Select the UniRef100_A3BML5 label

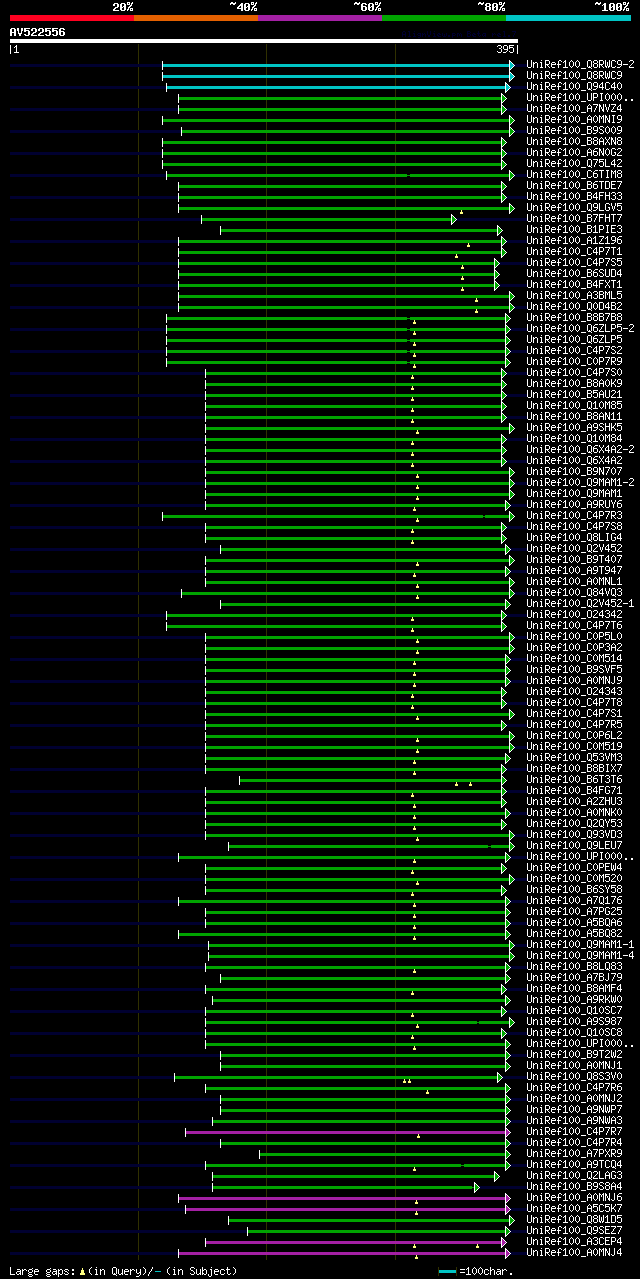(575, 295)
